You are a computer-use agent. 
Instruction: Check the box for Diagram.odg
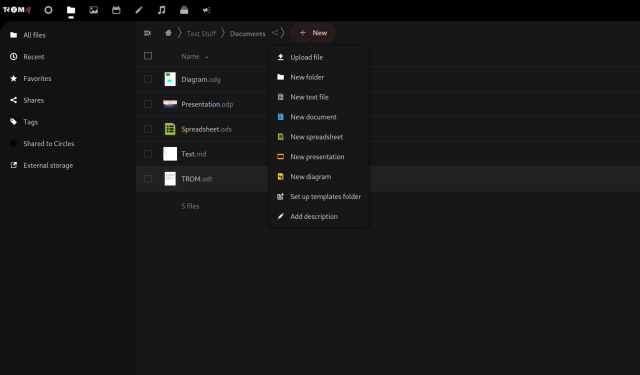coord(148,79)
